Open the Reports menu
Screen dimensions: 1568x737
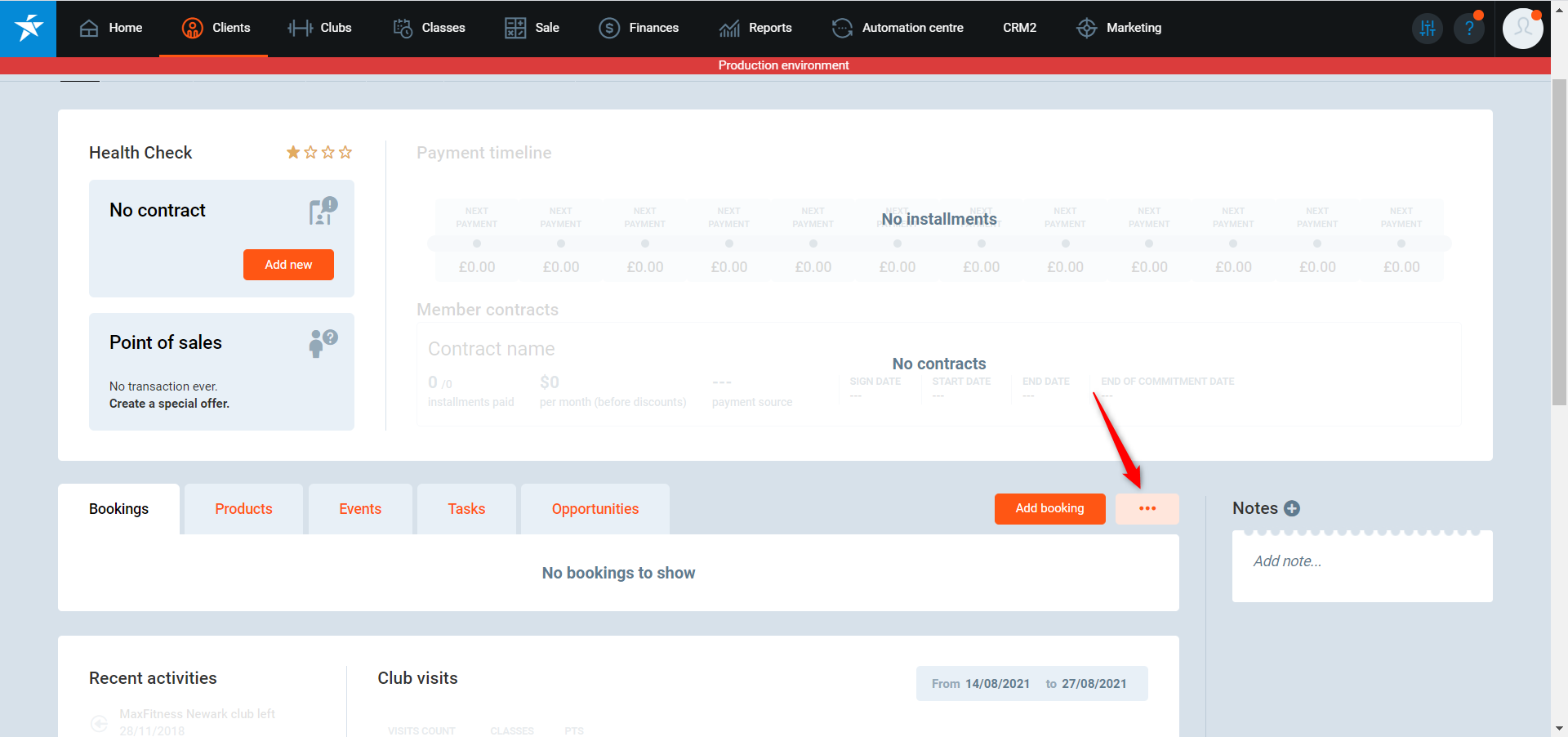coord(755,28)
